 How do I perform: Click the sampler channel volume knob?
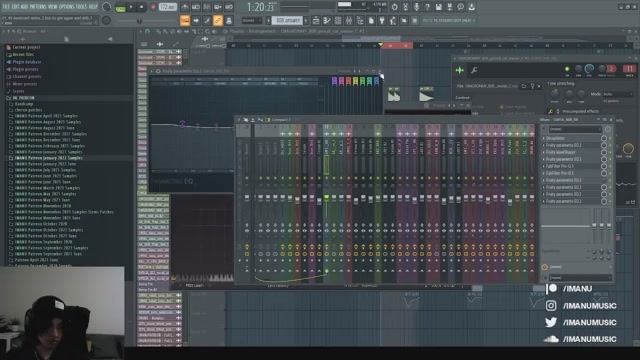[x=589, y=69]
